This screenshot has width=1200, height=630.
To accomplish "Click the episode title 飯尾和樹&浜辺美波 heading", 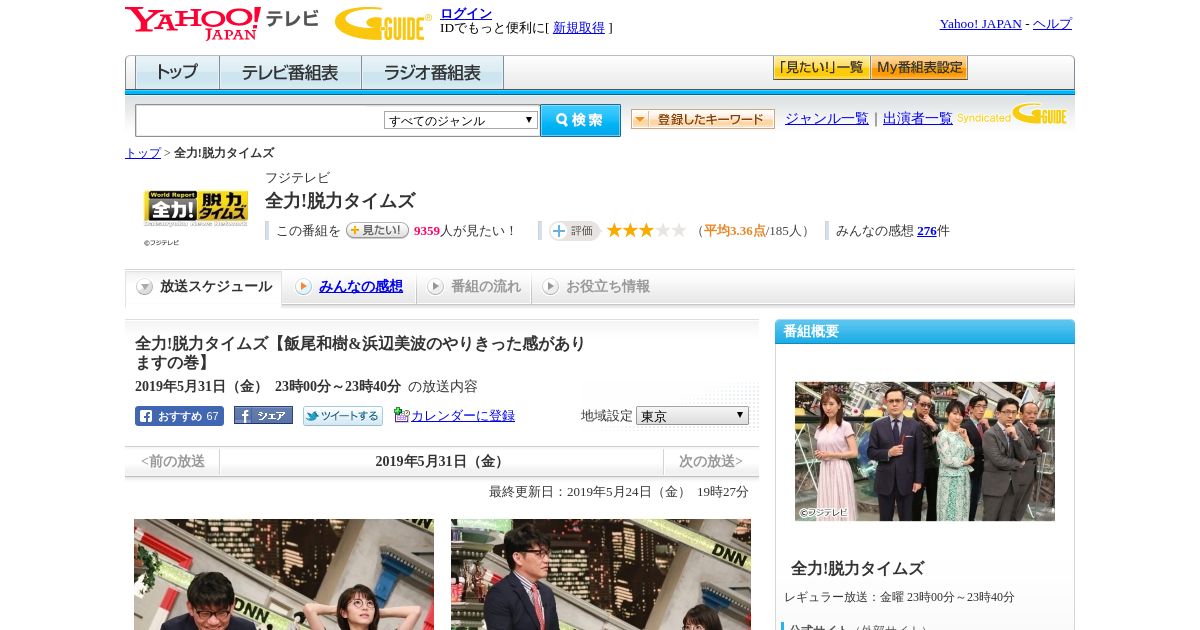I will coord(360,353).
